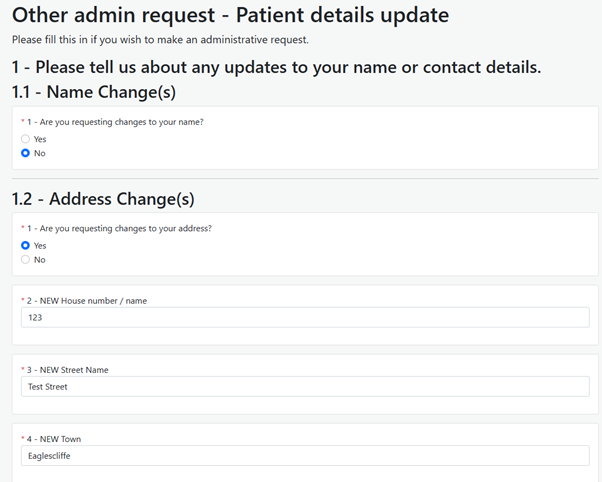
Task: Click the NEW House number input field
Action: coord(305,317)
